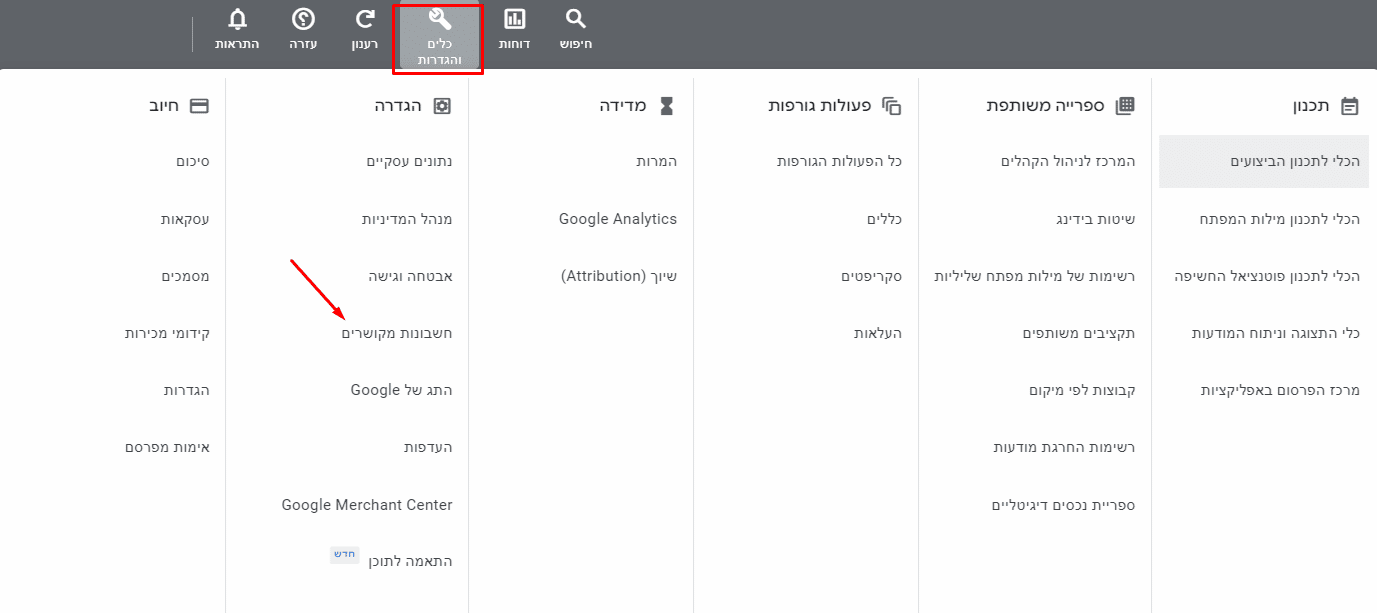Open רשימות של מילות מפתח שליליות
Viewport: 1377px width, 613px height.
pos(1034,276)
